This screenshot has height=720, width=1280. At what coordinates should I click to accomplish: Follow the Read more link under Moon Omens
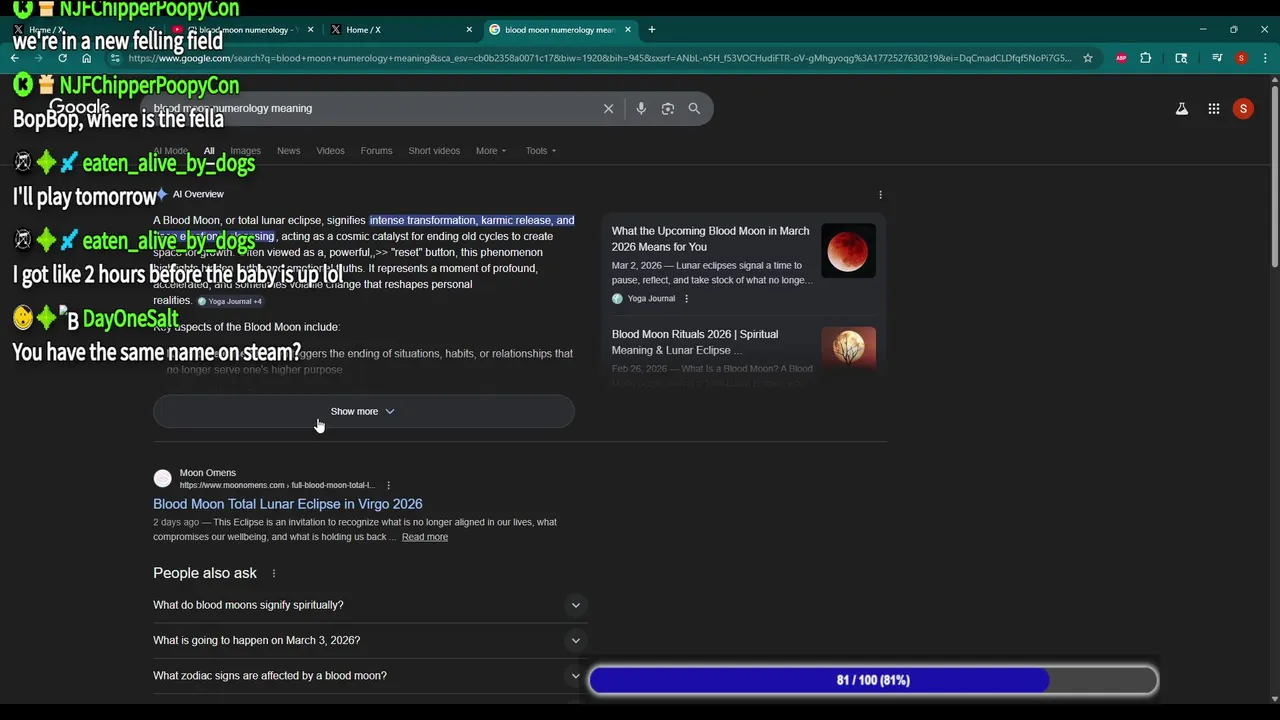[425, 537]
